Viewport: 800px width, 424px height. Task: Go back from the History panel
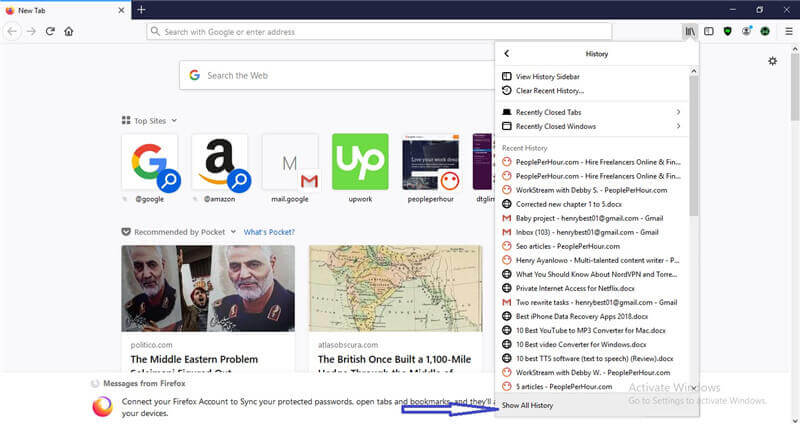tap(507, 54)
